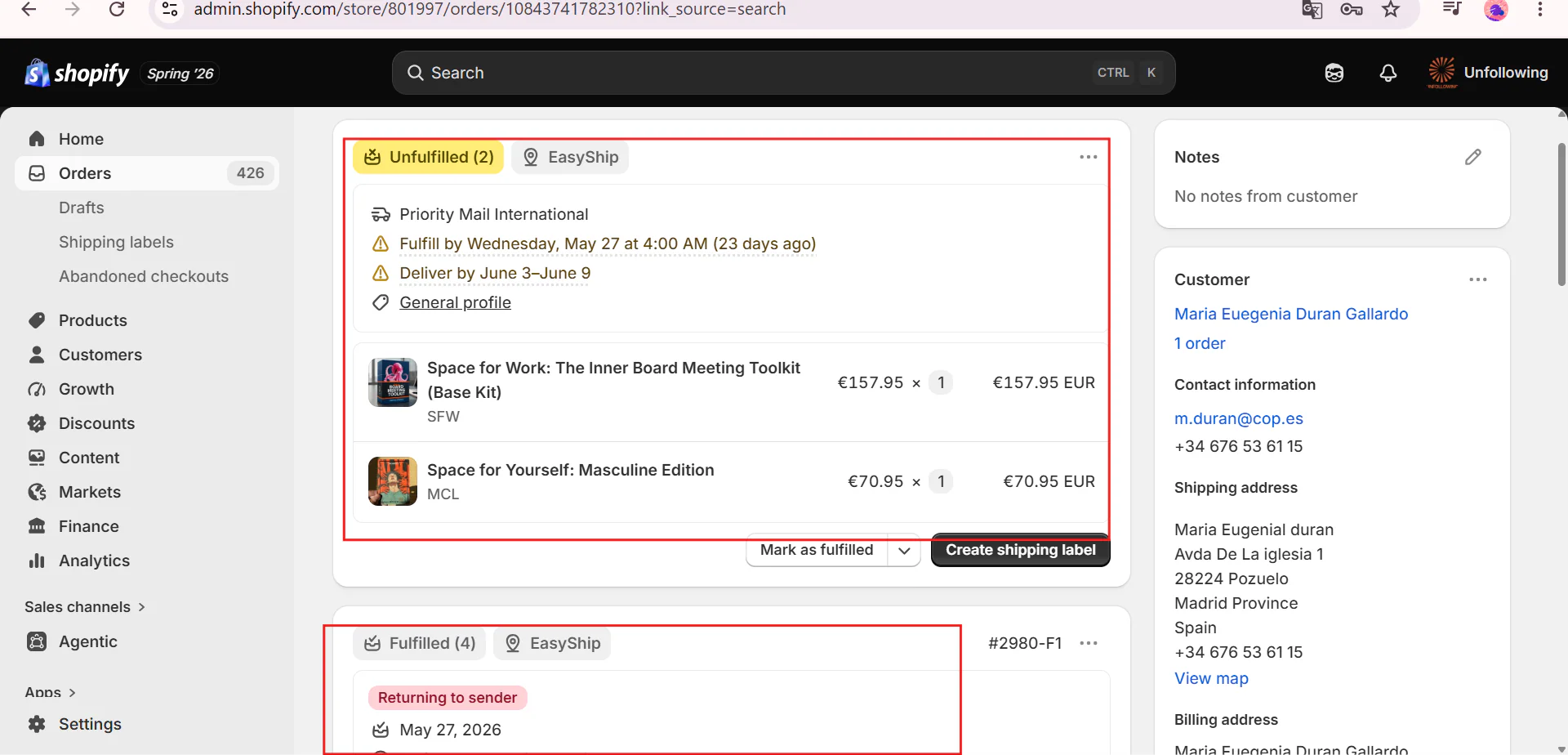The height and width of the screenshot is (755, 1568).
Task: Open the notifications bell
Action: (1388, 73)
